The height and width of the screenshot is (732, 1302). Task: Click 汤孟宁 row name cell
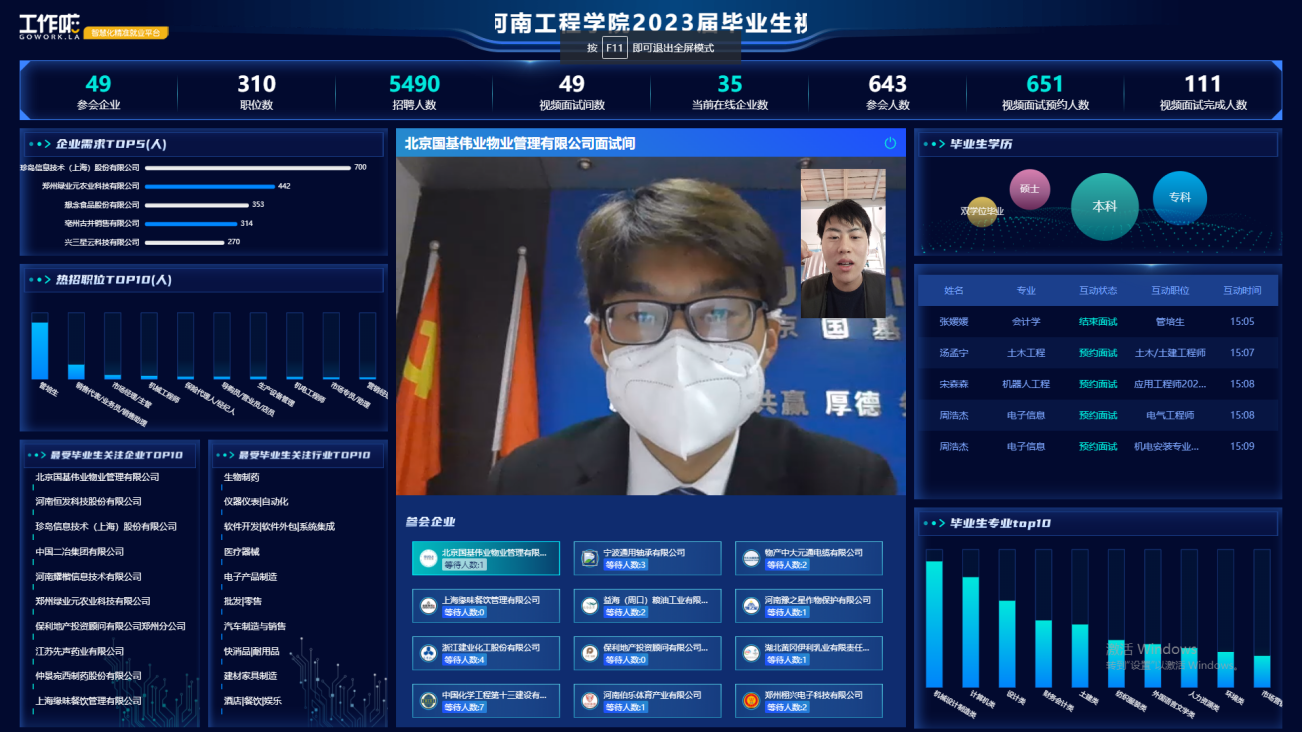click(x=954, y=353)
